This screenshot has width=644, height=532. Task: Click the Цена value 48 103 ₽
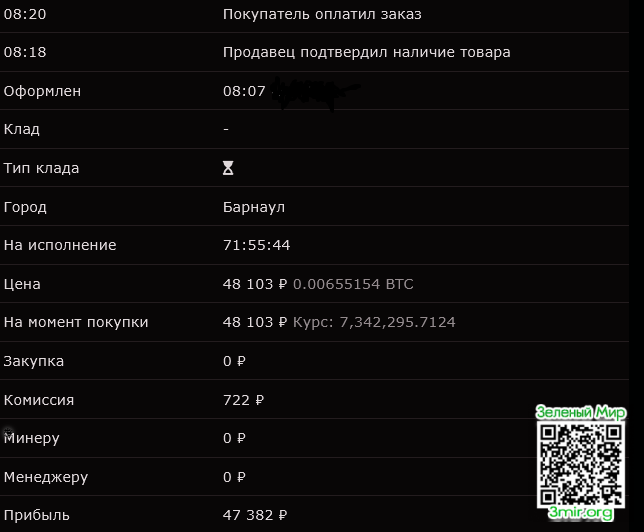(255, 284)
